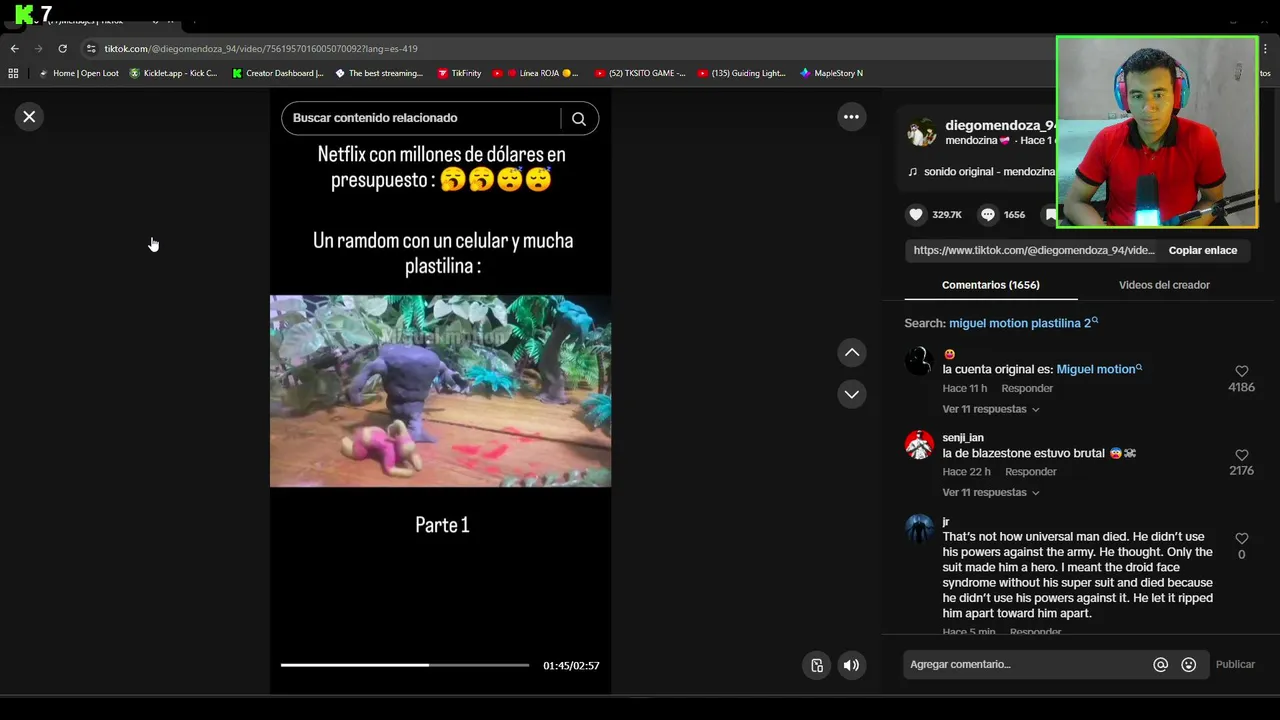Expand 'Ver 11 respuestas' under first comment
1280x720 pixels.
pos(990,409)
